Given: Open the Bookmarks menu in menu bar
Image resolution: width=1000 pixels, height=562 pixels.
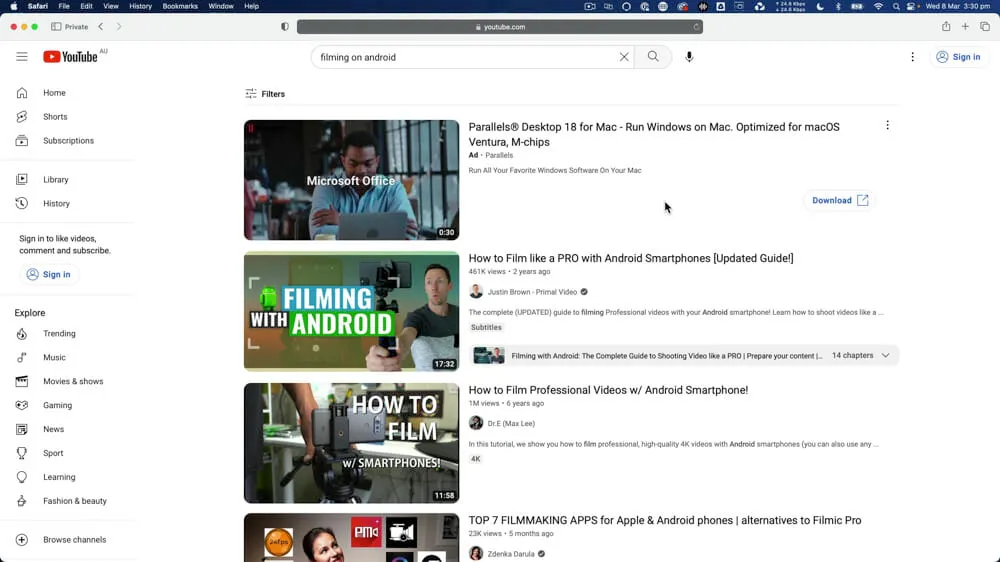Looking at the screenshot, I should (x=180, y=6).
